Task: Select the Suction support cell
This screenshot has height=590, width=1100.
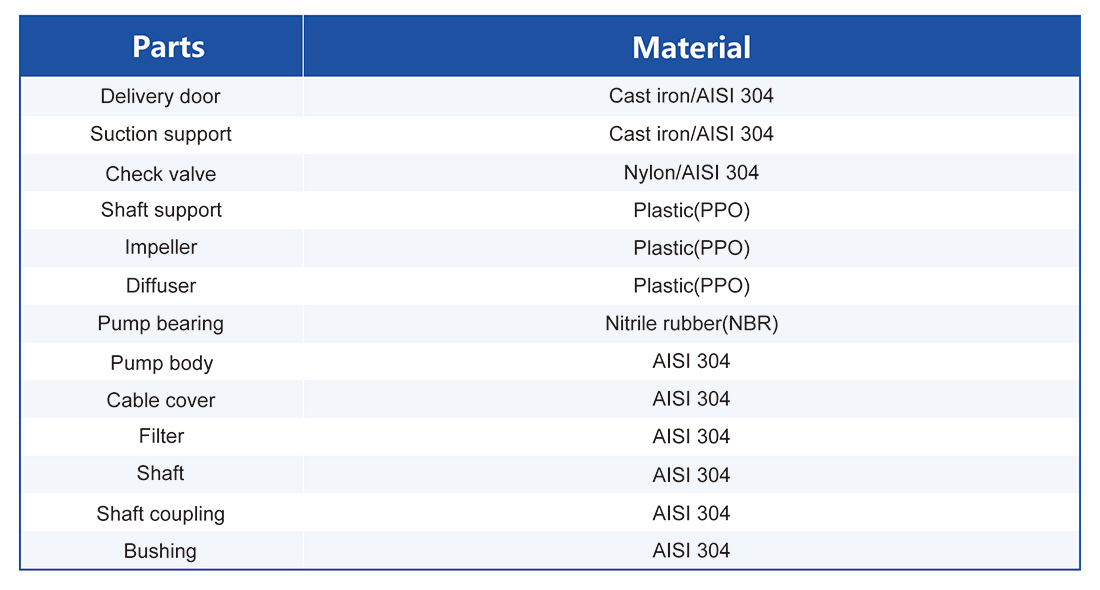Action: (160, 134)
